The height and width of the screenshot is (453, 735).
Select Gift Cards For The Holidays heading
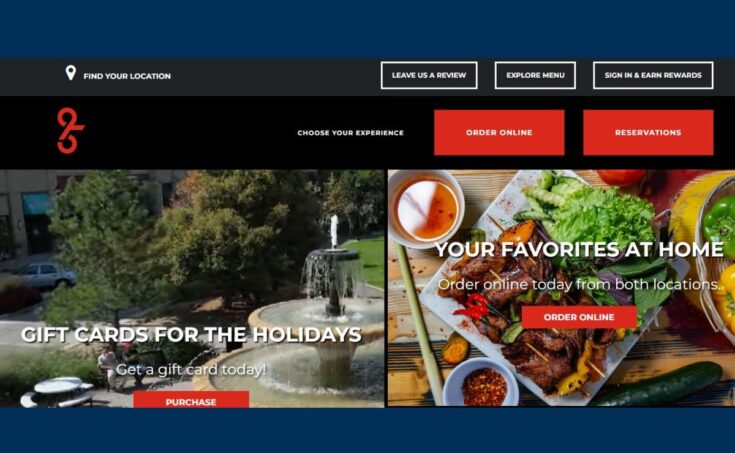[191, 335]
